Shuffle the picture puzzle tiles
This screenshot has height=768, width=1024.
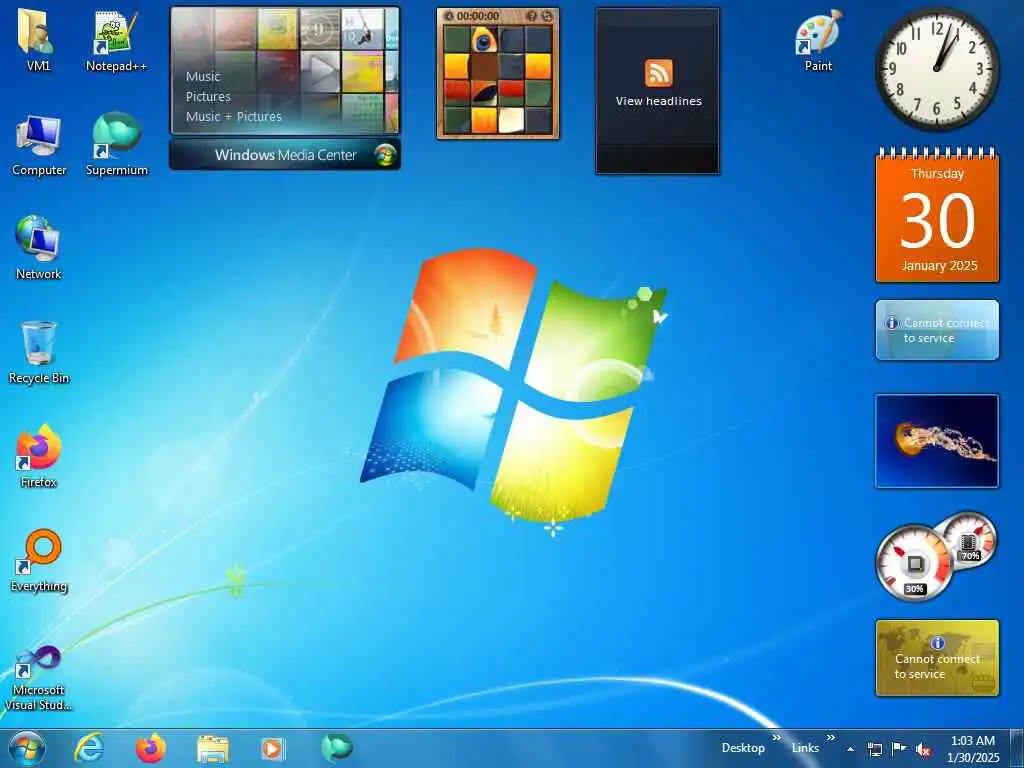pyautogui.click(x=547, y=16)
